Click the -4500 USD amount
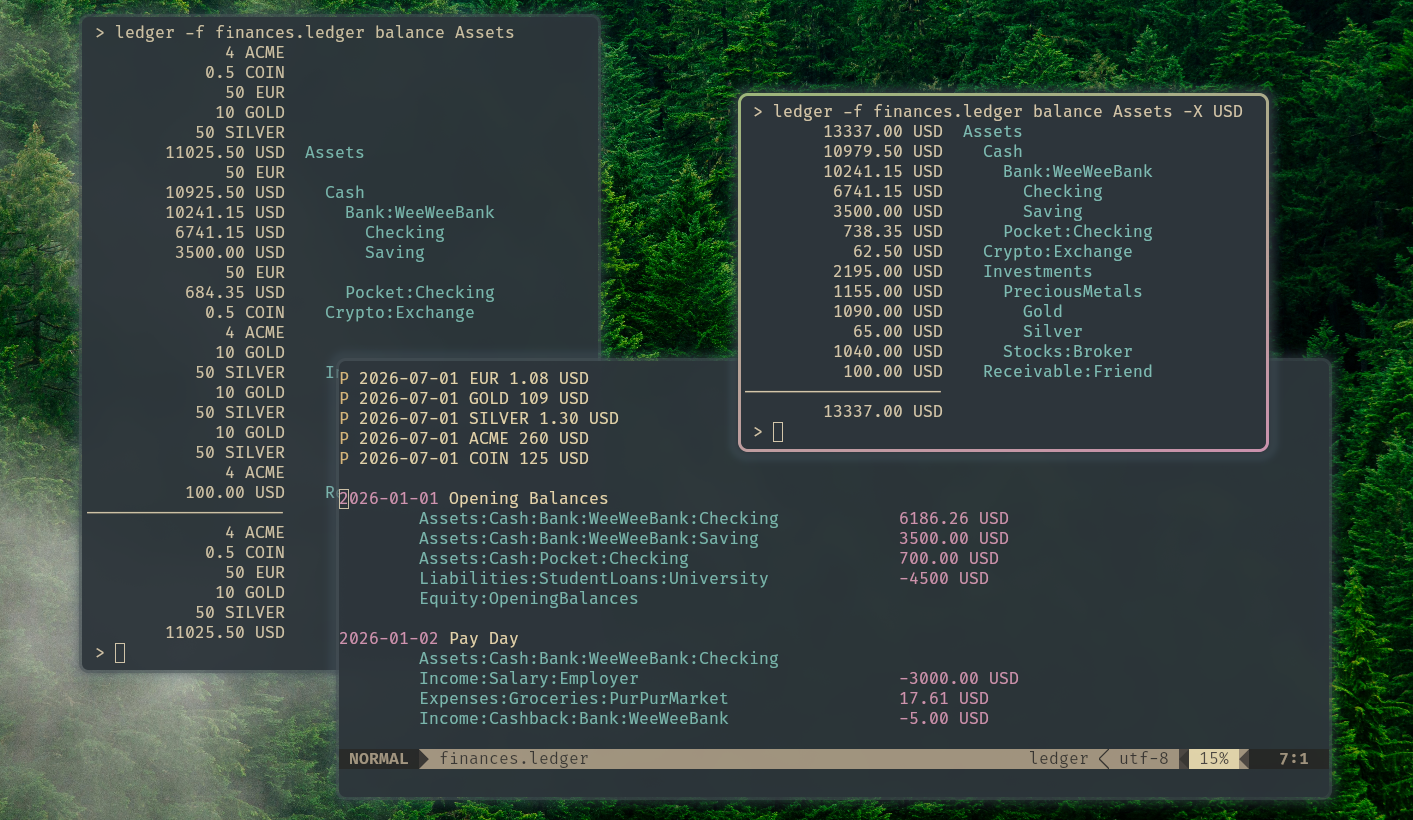 click(x=944, y=578)
